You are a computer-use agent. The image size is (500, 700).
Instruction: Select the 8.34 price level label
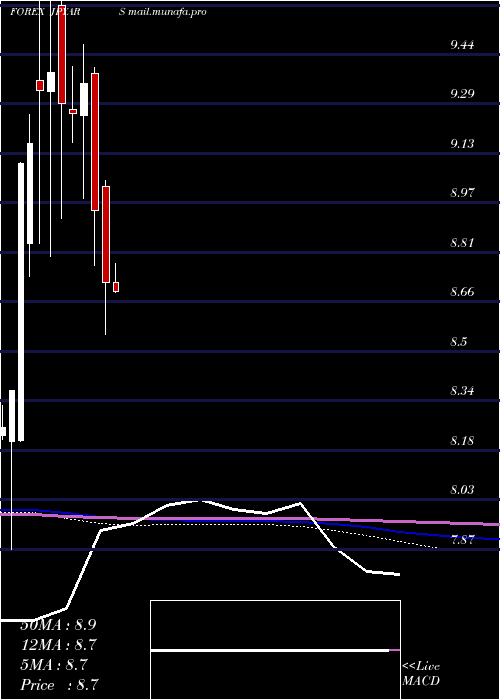[x=462, y=392]
